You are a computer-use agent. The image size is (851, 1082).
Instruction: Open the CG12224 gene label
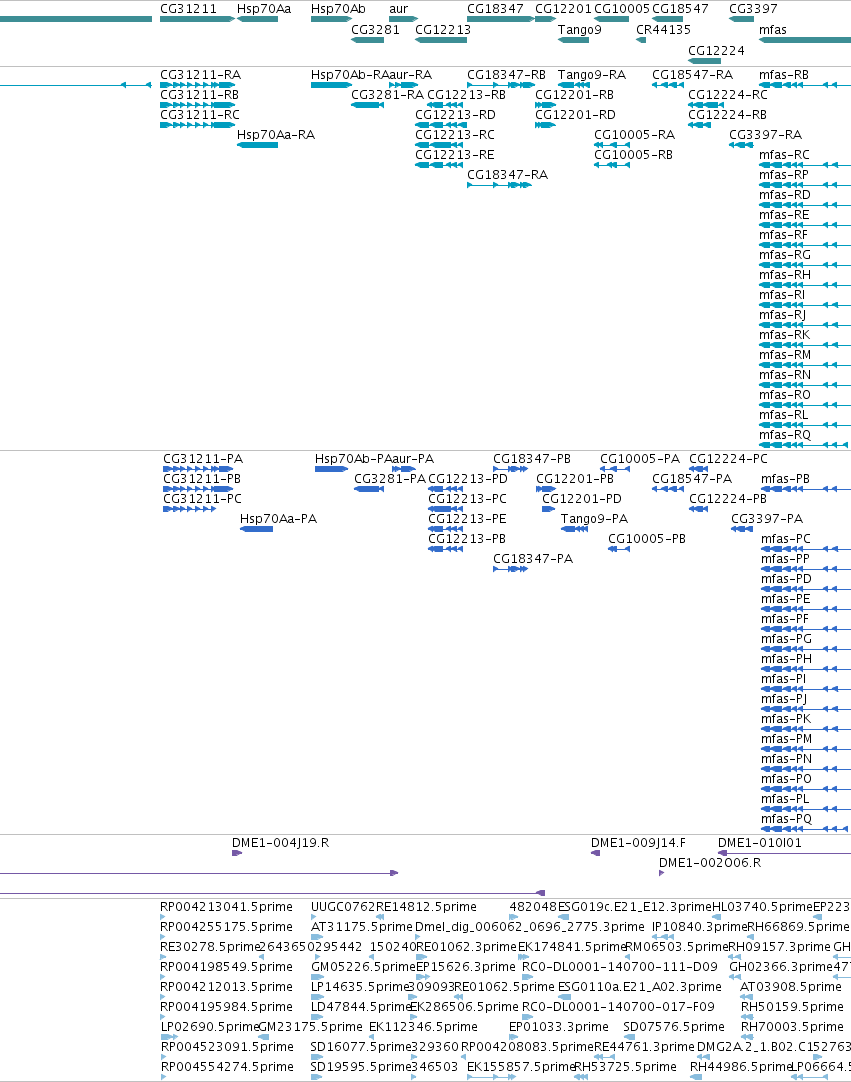(x=716, y=50)
